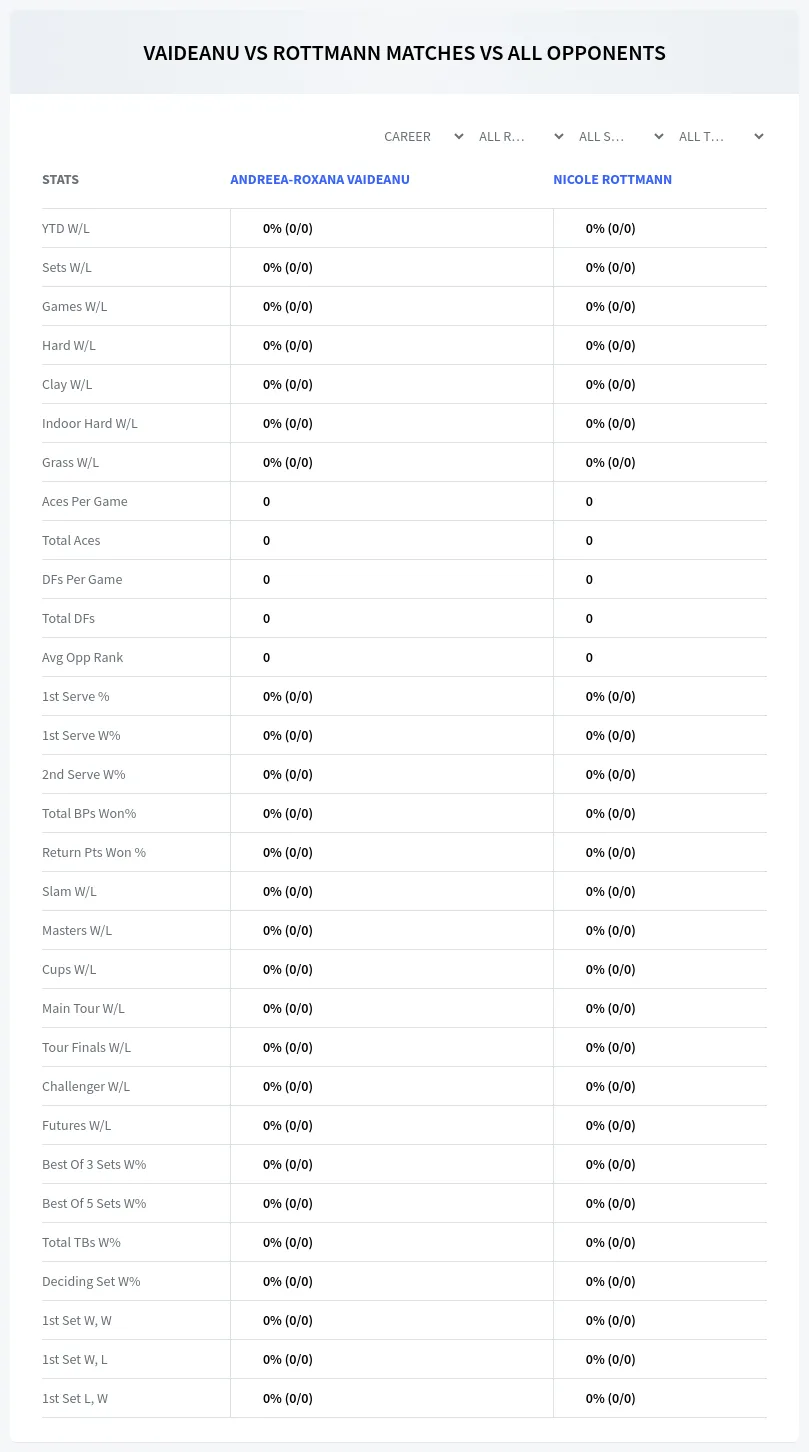Click the page title heading text
This screenshot has width=809, height=1452.
(404, 53)
